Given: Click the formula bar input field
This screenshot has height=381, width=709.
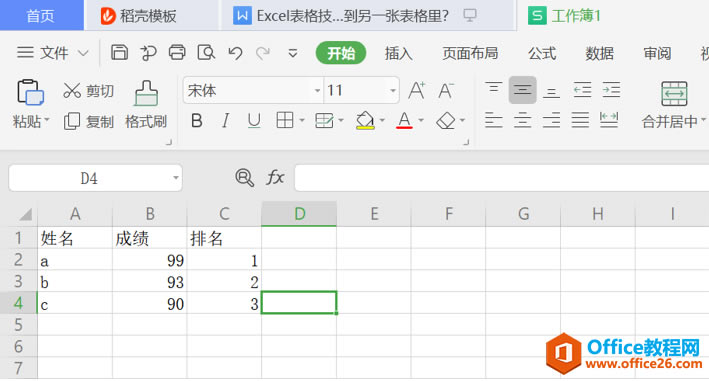Looking at the screenshot, I should (501, 178).
